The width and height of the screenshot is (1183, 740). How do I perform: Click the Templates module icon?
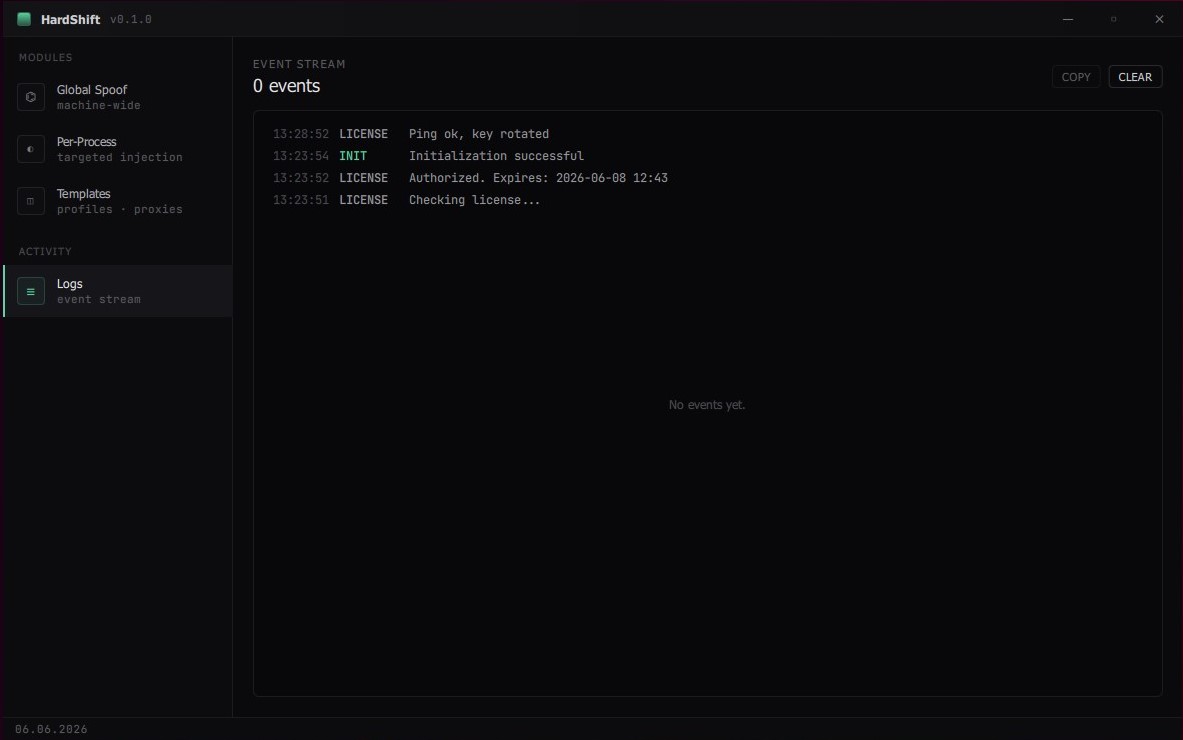click(31, 201)
